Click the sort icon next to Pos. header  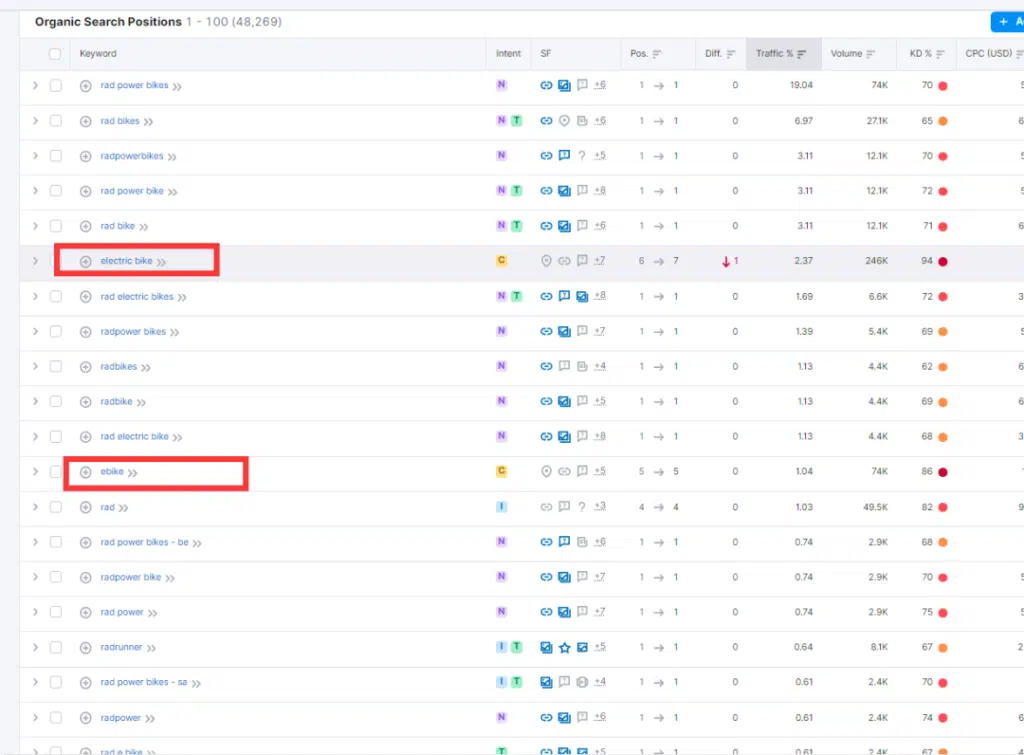tap(657, 54)
